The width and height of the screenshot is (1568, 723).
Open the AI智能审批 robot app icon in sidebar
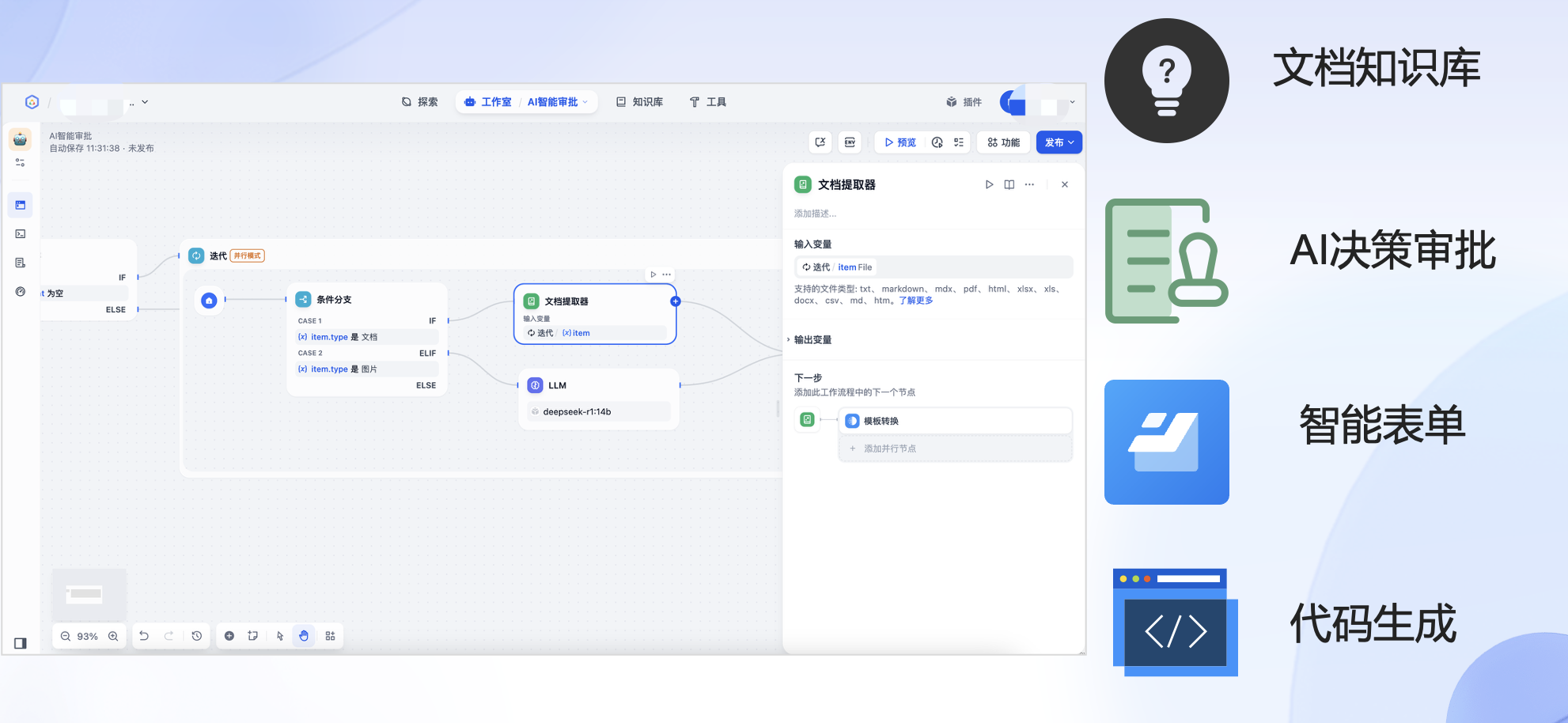click(21, 139)
